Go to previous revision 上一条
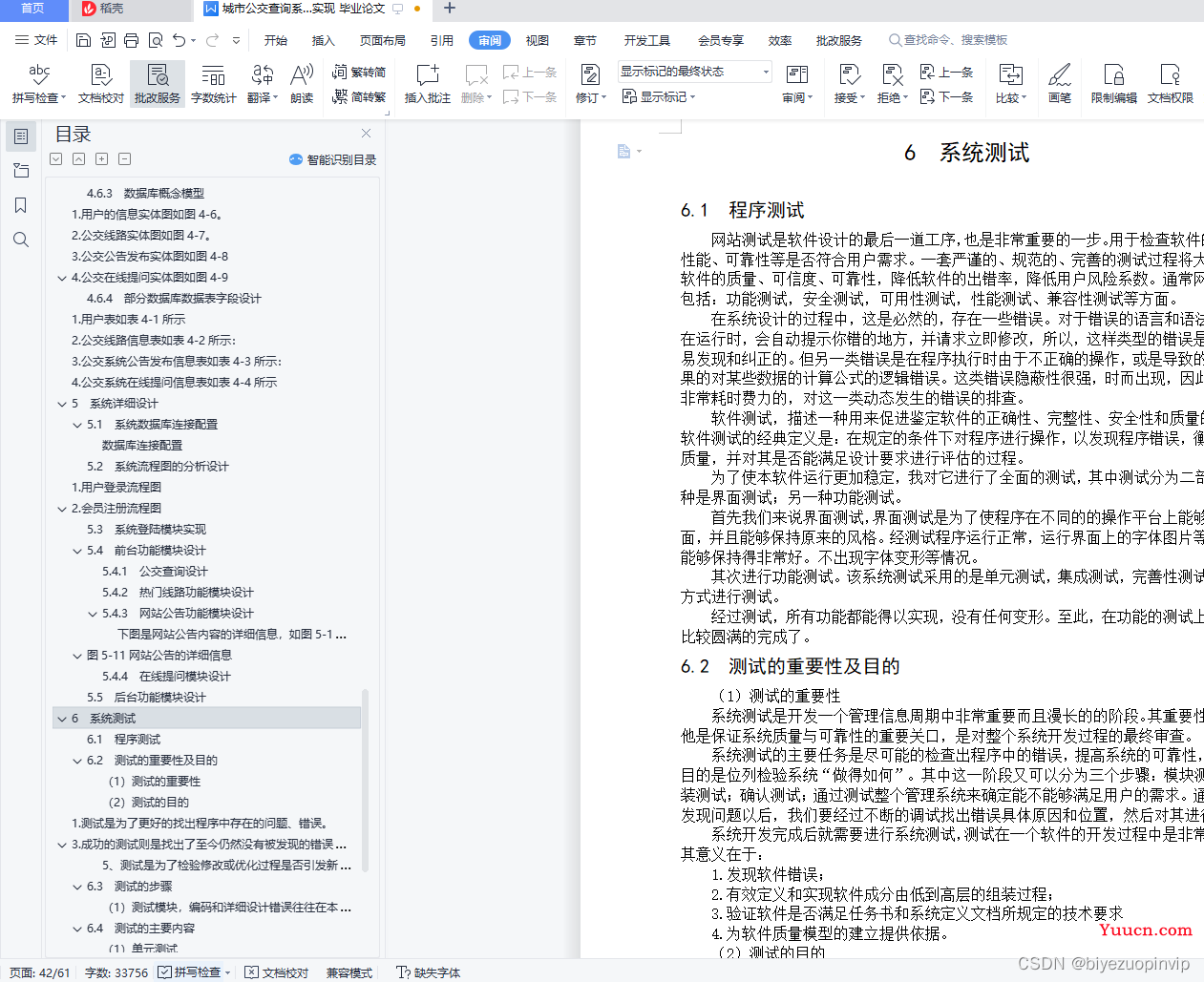 tap(946, 72)
